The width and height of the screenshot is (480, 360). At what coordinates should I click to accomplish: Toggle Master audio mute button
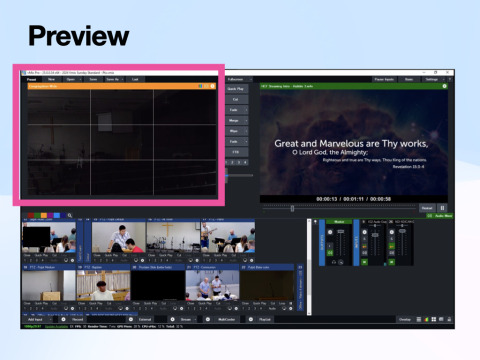[x=330, y=253]
